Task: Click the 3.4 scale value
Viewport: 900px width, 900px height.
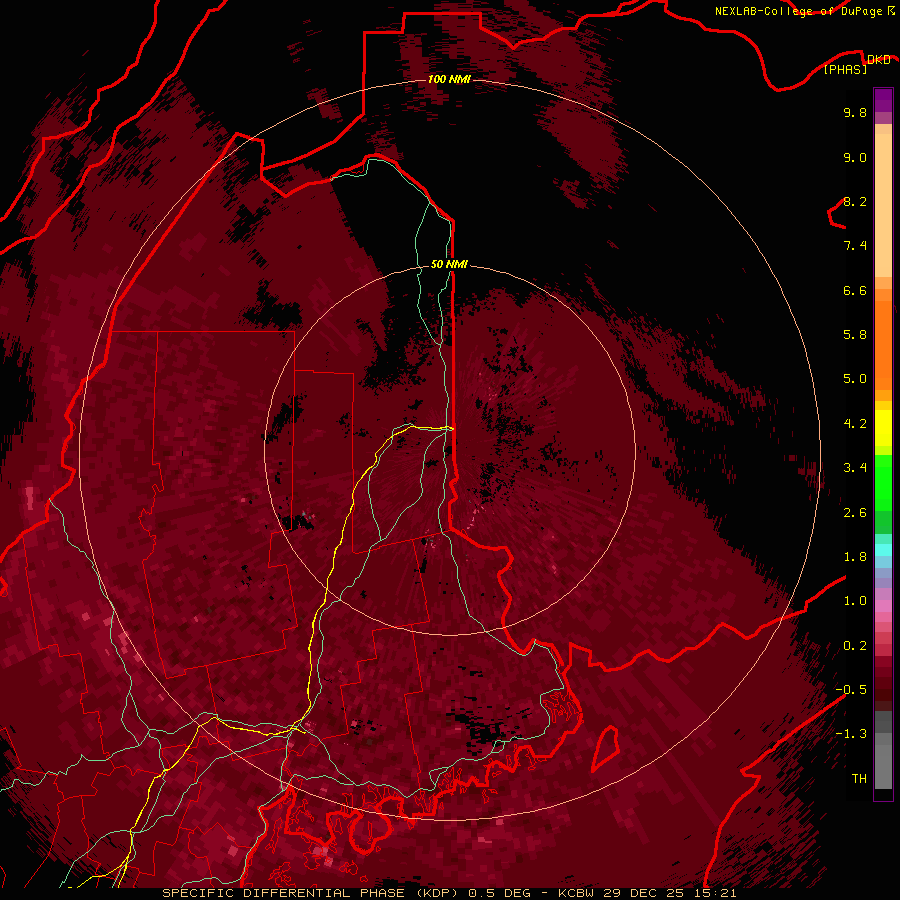Action: point(855,468)
